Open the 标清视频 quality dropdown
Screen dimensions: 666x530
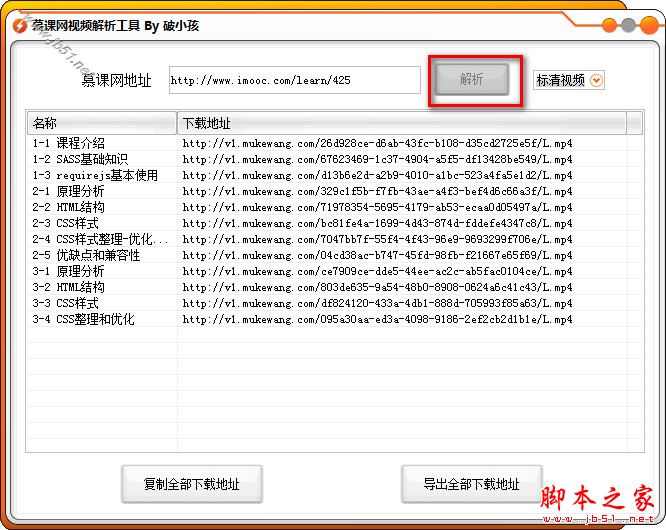(x=569, y=80)
